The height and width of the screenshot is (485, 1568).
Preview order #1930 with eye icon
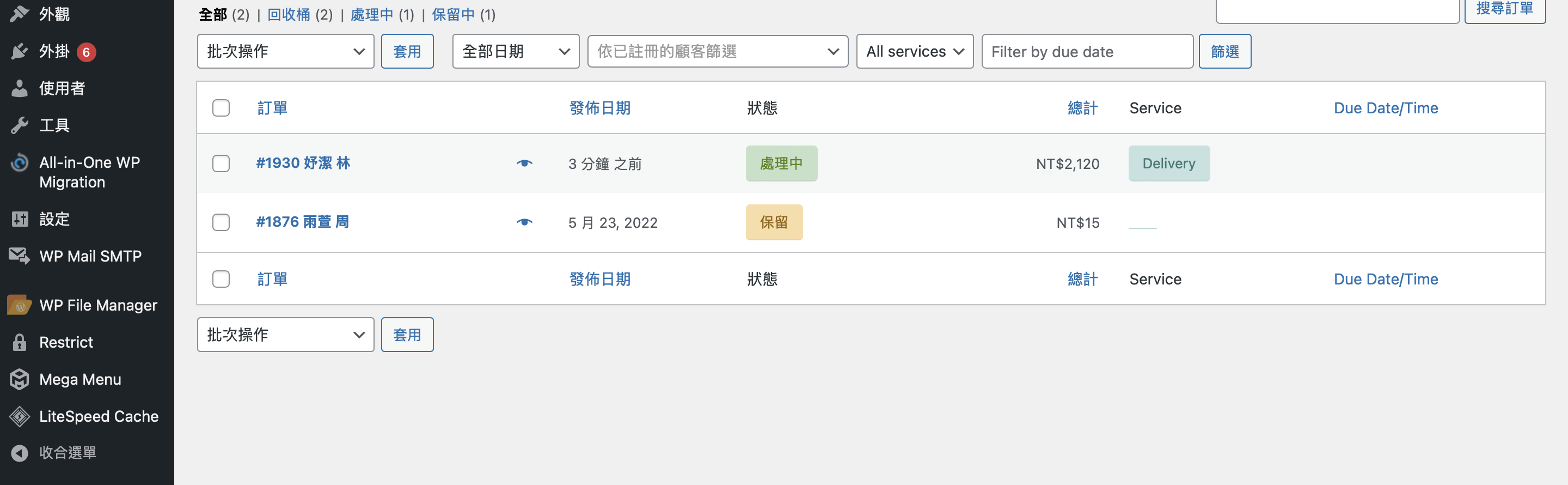click(524, 163)
